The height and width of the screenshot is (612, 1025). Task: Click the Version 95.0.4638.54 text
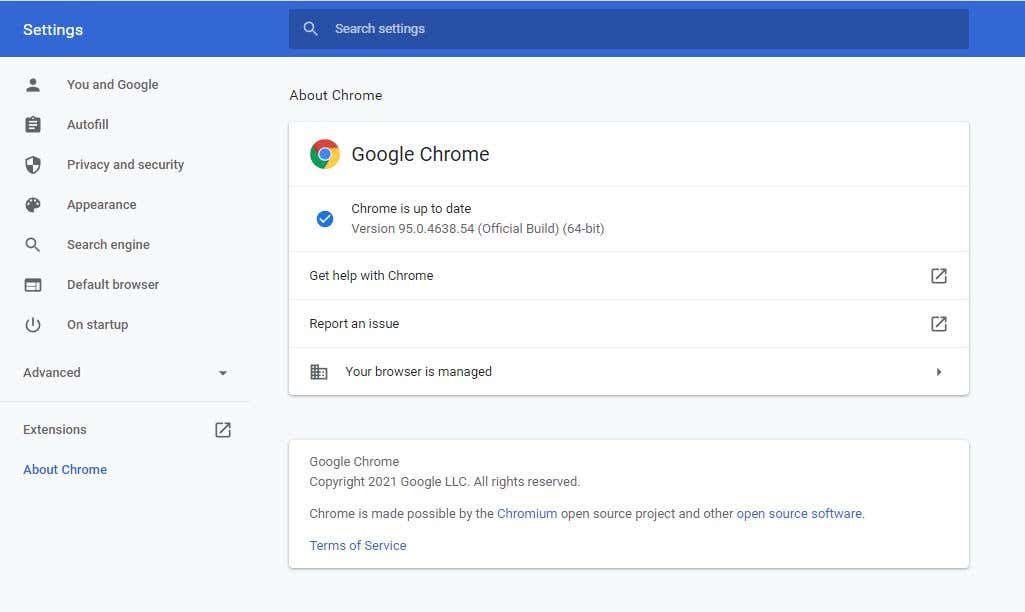(x=477, y=229)
